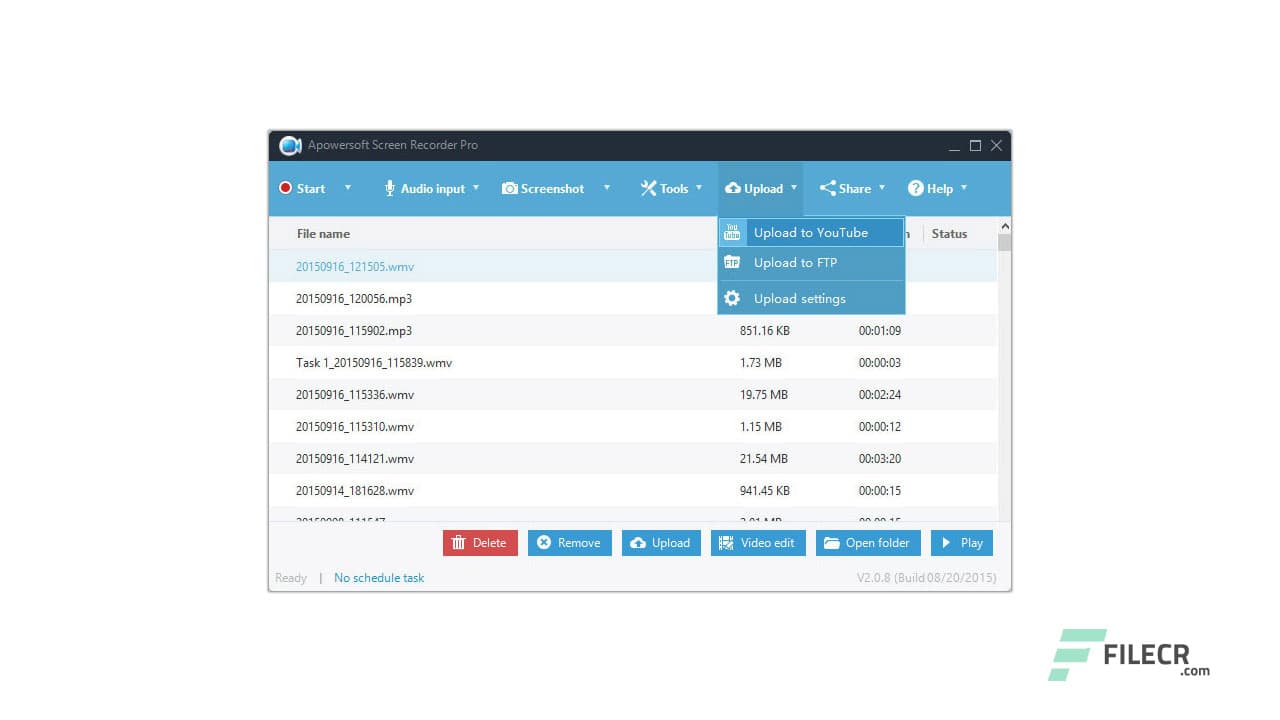
Task: Select Upload to YouTube menu entry
Action: pos(810,232)
